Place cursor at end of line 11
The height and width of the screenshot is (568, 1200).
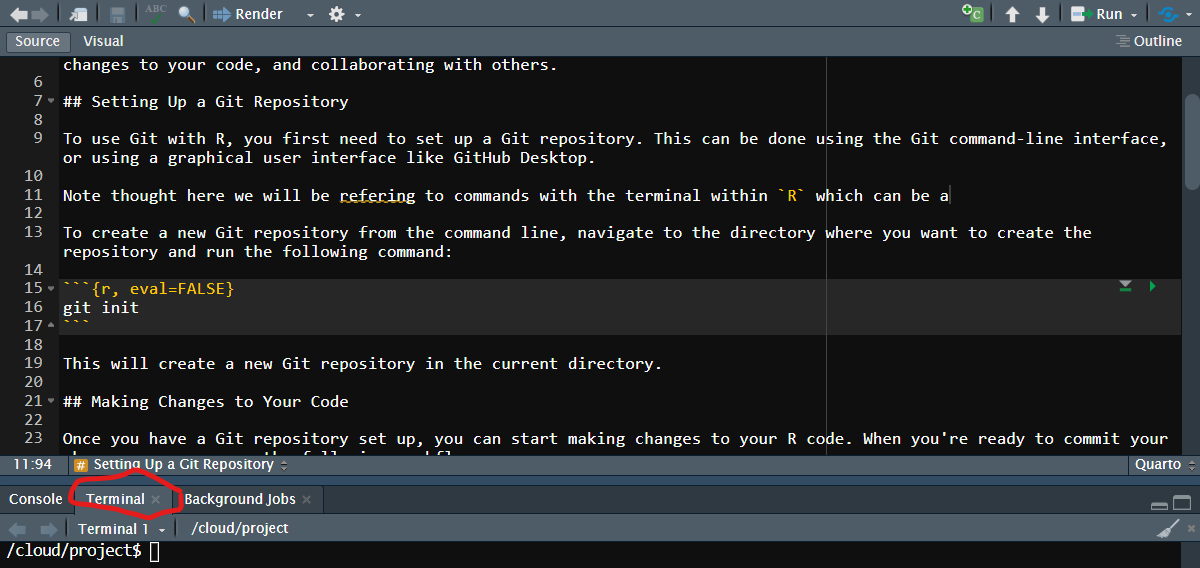point(950,196)
